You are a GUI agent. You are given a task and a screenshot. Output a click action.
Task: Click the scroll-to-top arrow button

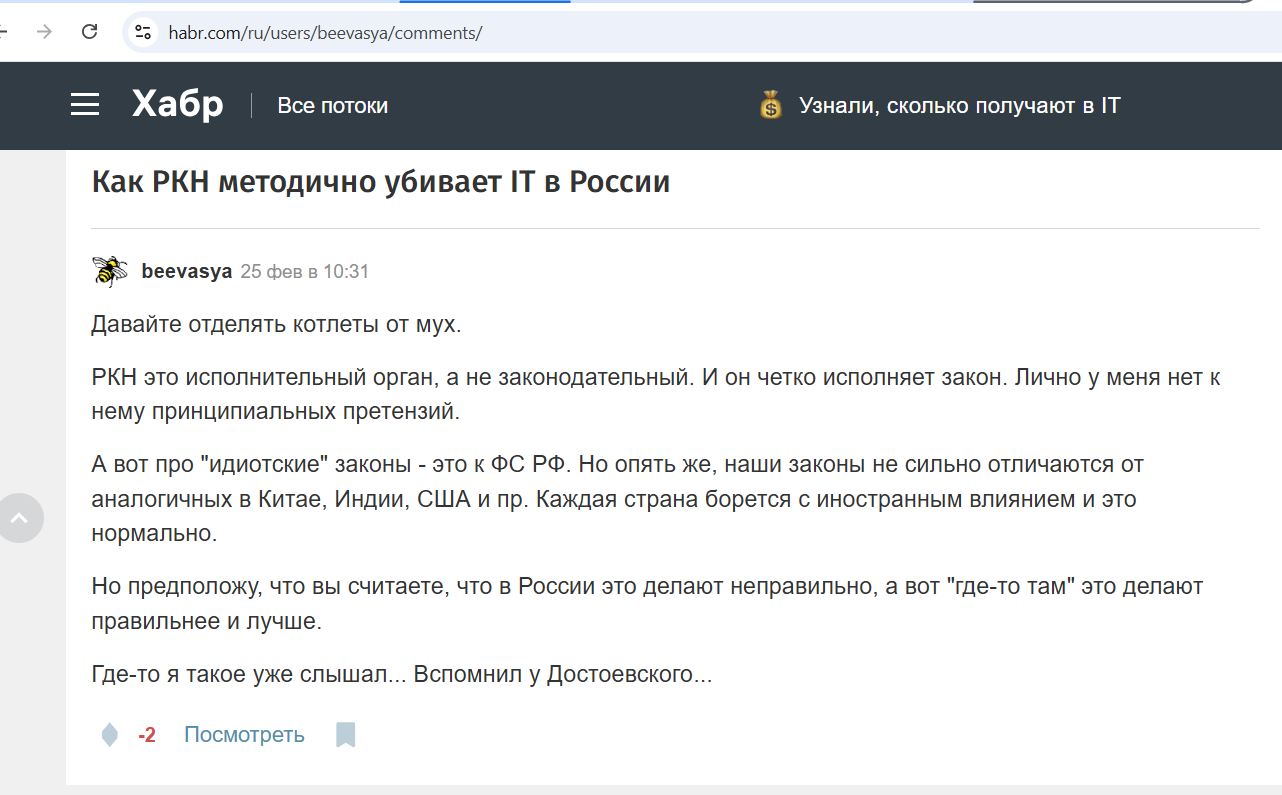click(x=20, y=517)
